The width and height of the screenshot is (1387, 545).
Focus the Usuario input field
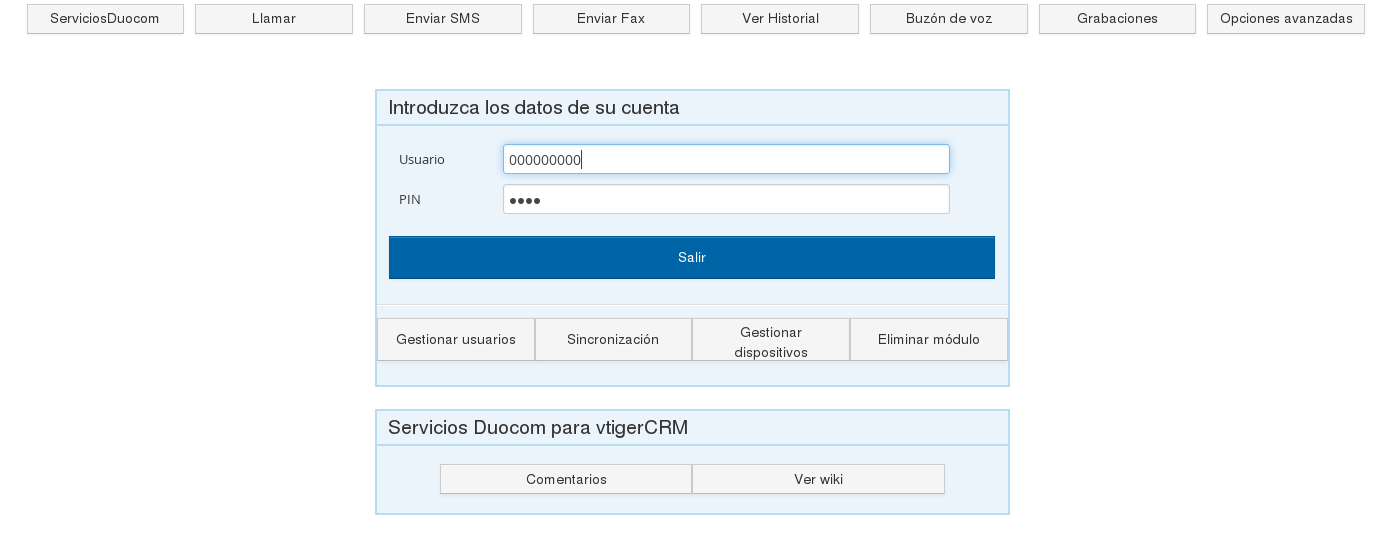726,159
